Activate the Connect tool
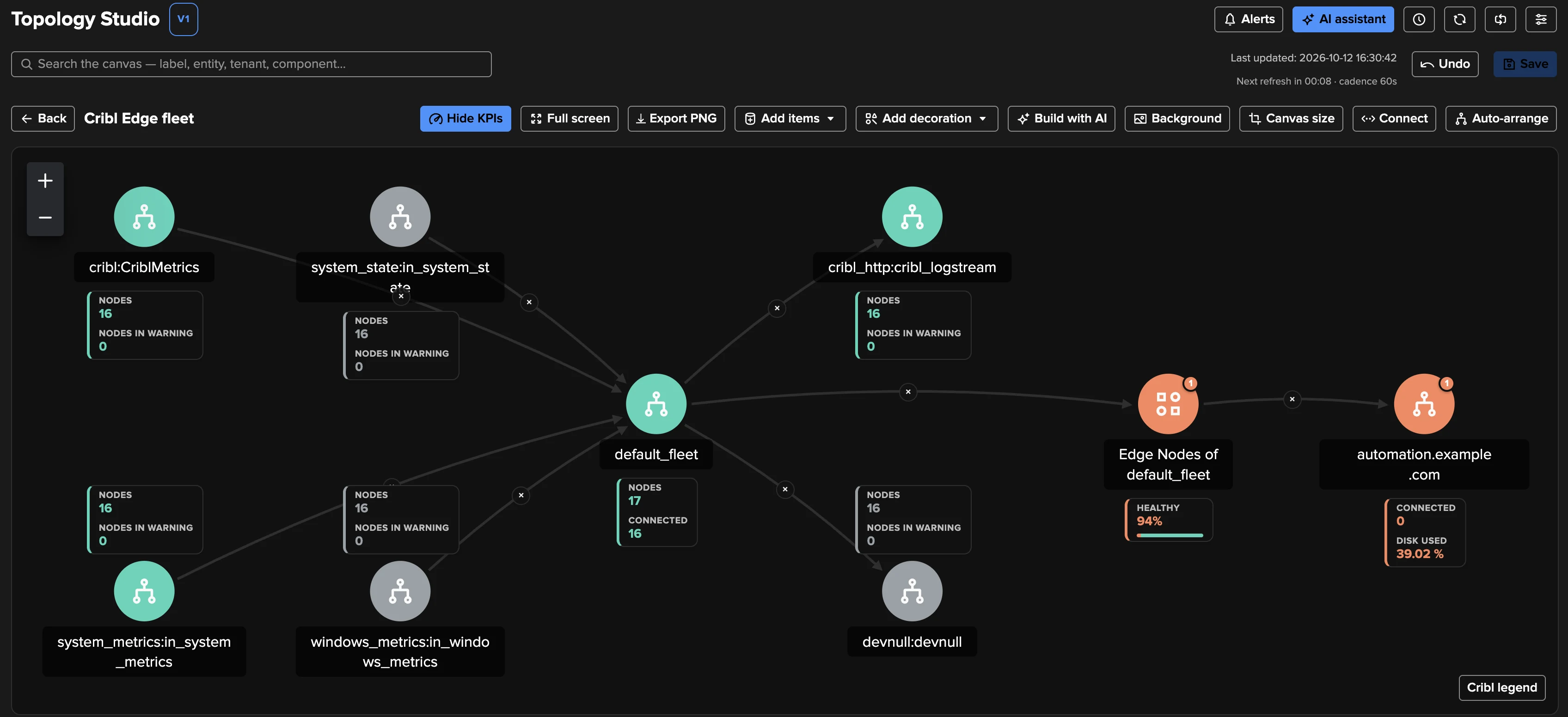 tap(1395, 119)
